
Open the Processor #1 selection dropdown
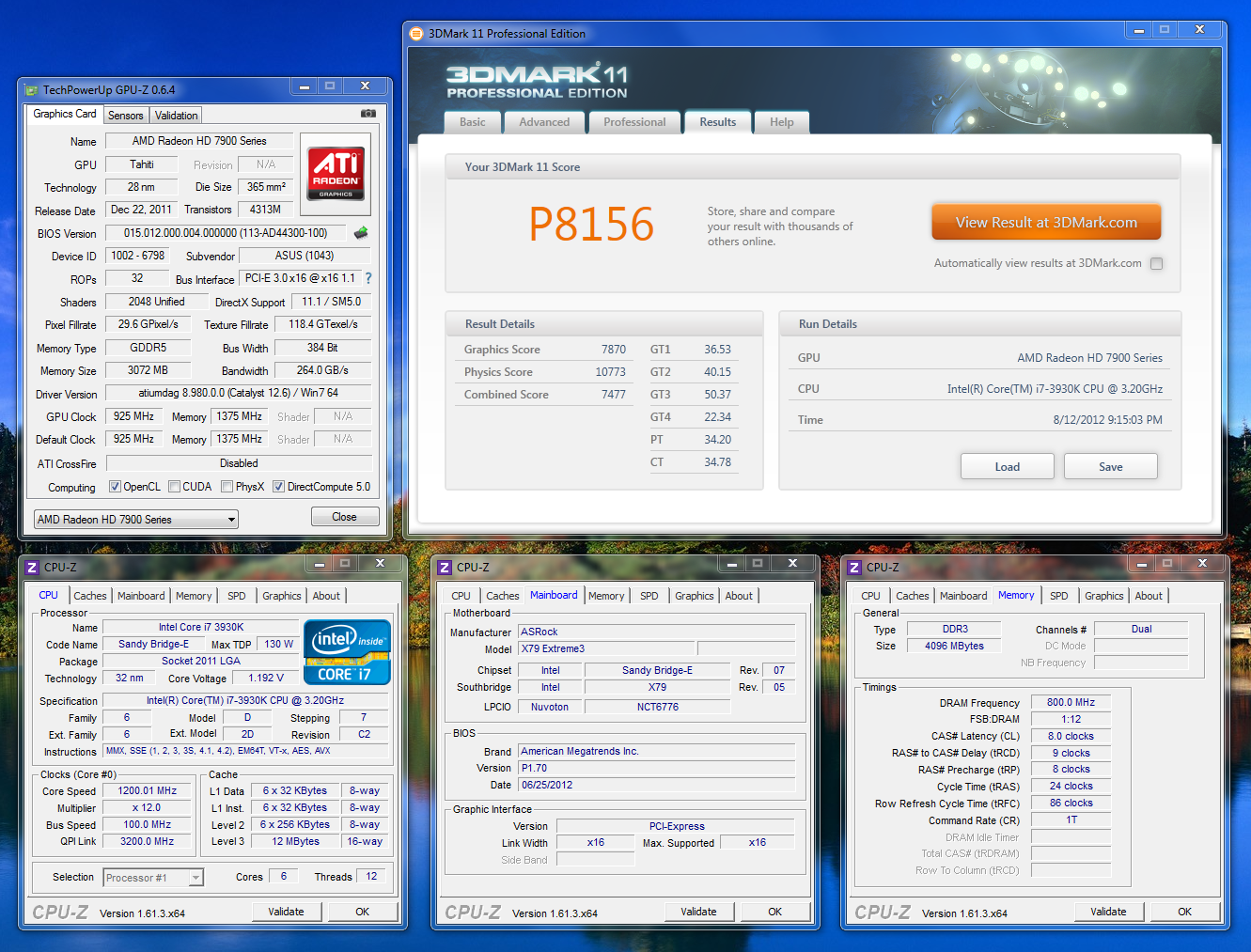pyautogui.click(x=152, y=878)
